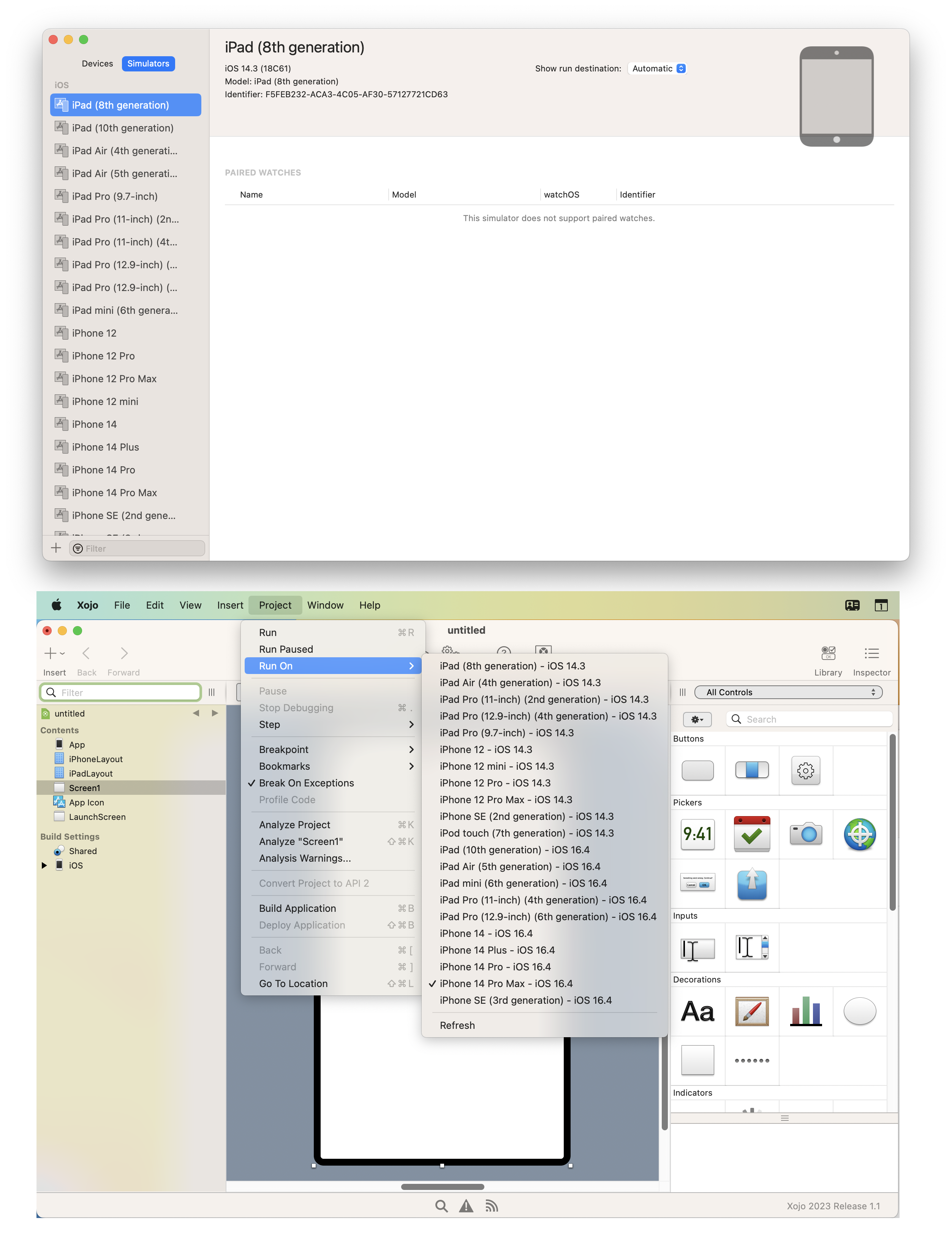The image size is (952, 1234).
Task: Open find magnifier icon in bottom bar
Action: tap(441, 1206)
